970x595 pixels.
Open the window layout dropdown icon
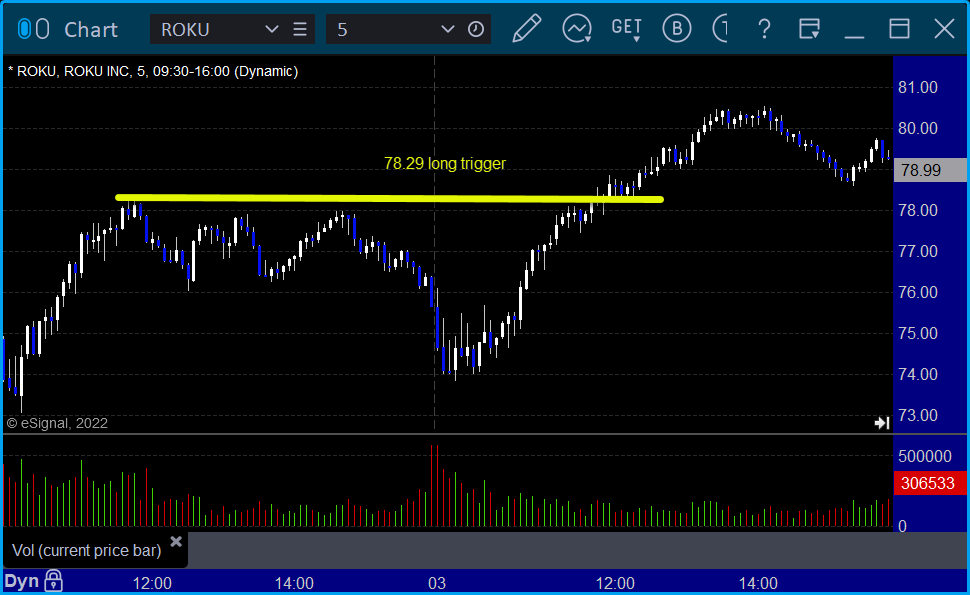(x=809, y=28)
